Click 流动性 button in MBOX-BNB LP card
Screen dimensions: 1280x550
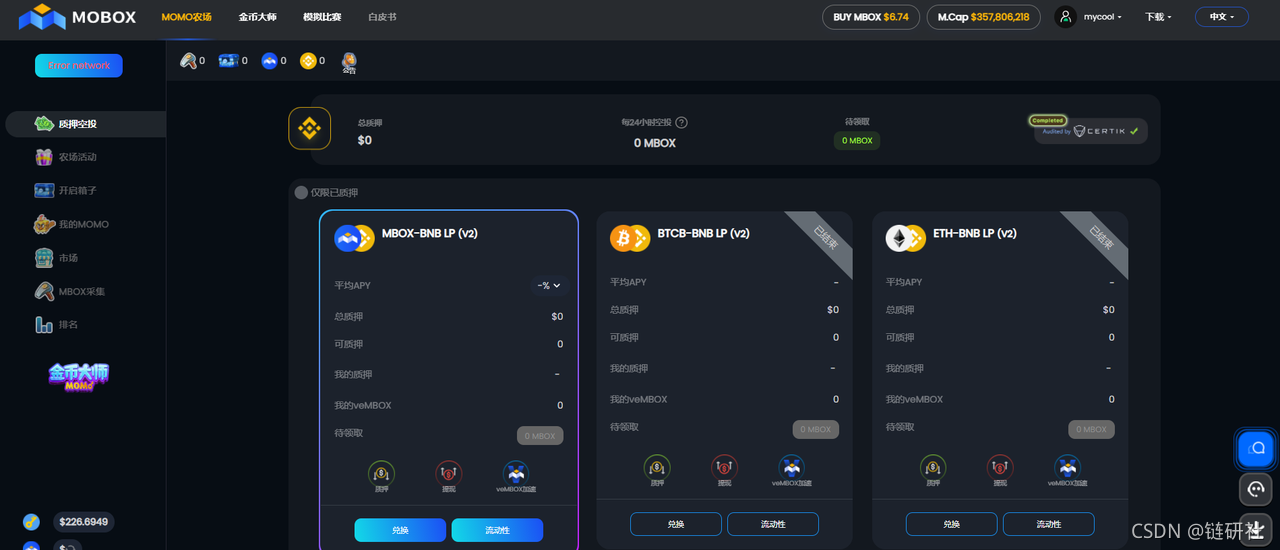pos(497,530)
